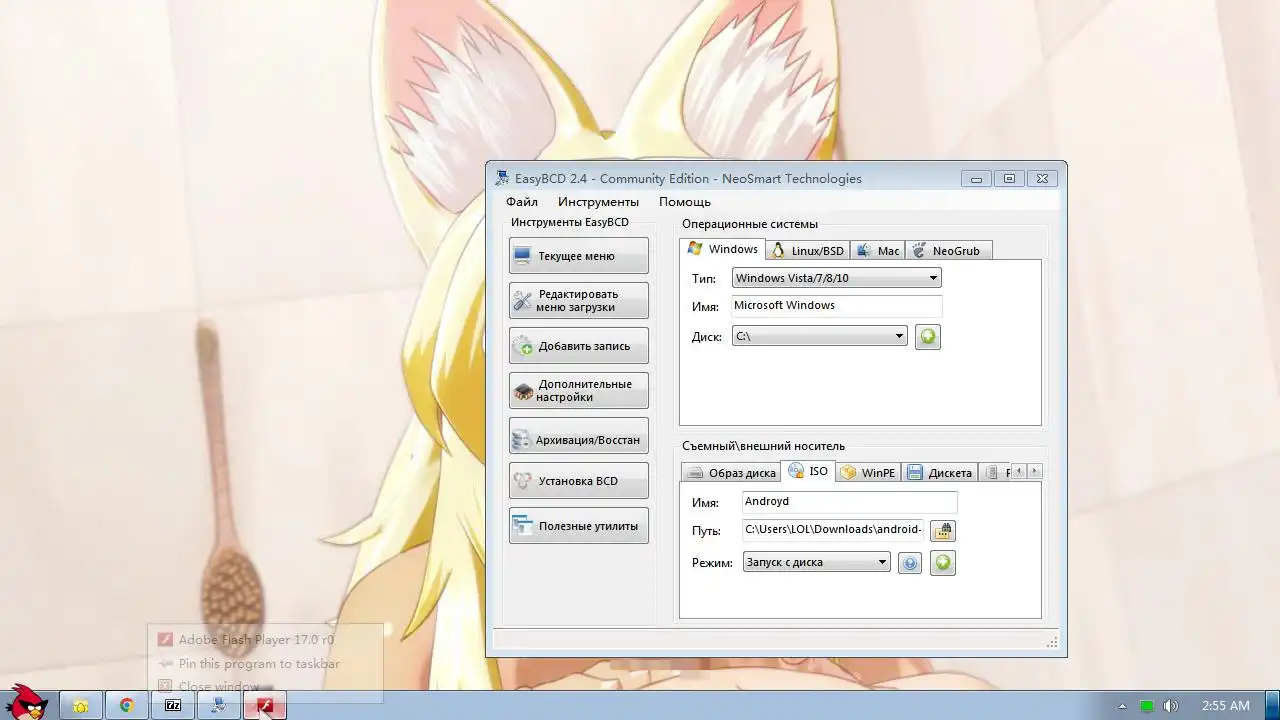Click the volume speaker tray icon
This screenshot has width=1280, height=720.
point(1171,706)
